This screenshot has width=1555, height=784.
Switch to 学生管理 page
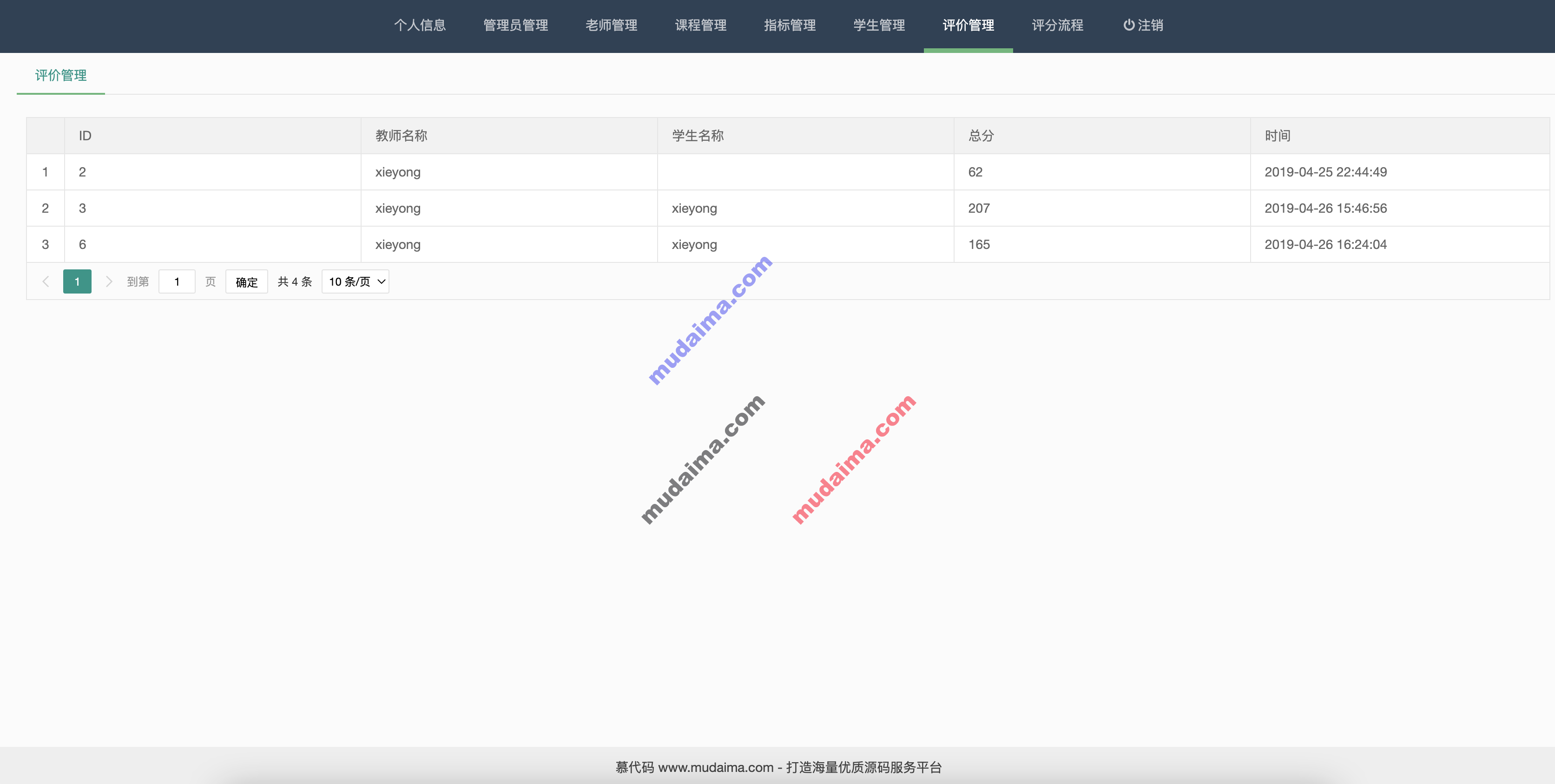point(879,26)
